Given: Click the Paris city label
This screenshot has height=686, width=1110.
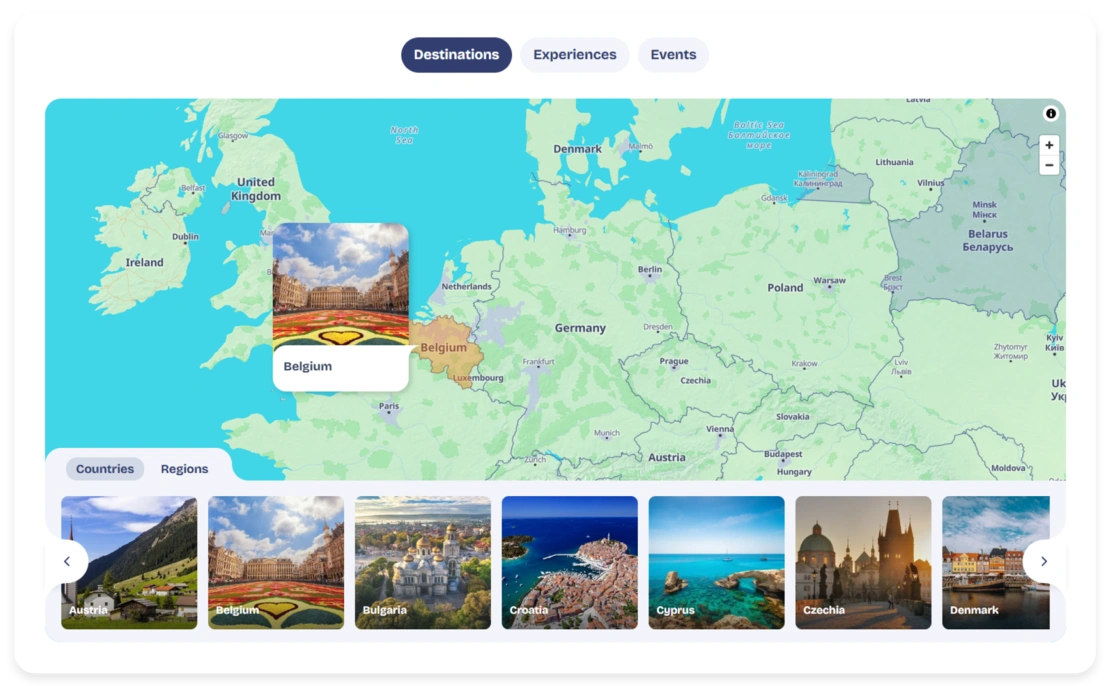Looking at the screenshot, I should pyautogui.click(x=389, y=406).
